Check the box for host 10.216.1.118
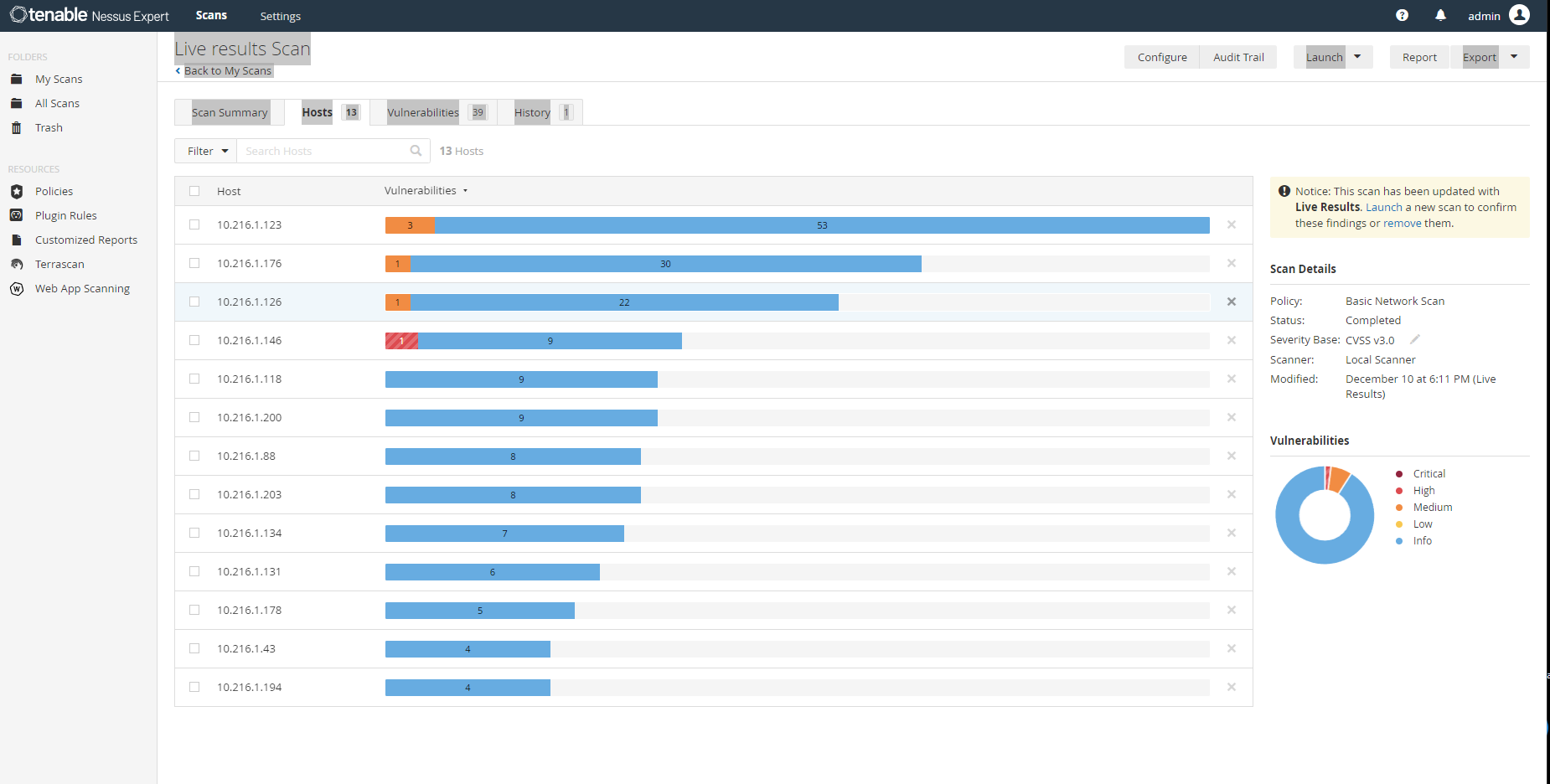The height and width of the screenshot is (784, 1550). pos(194,379)
